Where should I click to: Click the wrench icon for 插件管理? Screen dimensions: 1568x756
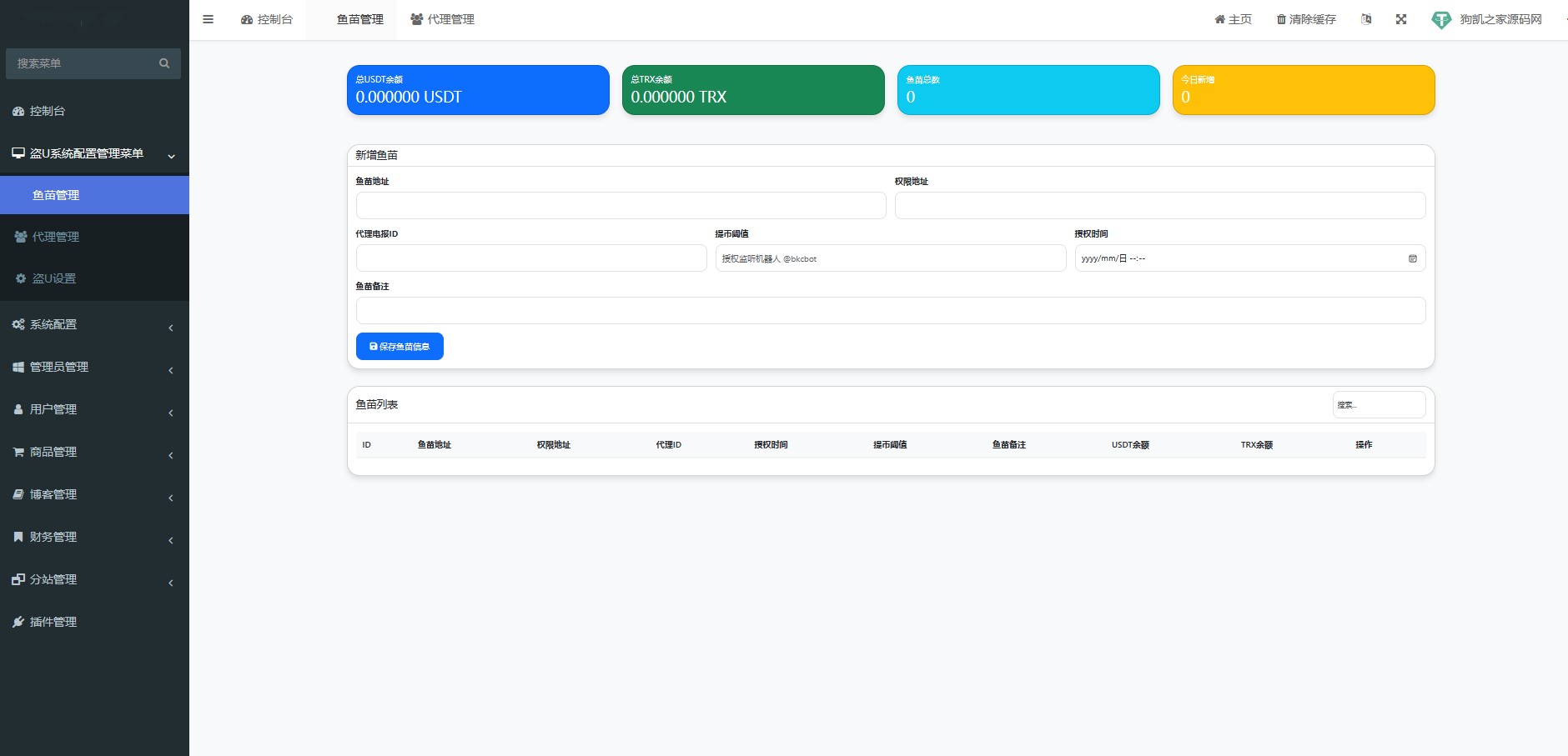[18, 622]
